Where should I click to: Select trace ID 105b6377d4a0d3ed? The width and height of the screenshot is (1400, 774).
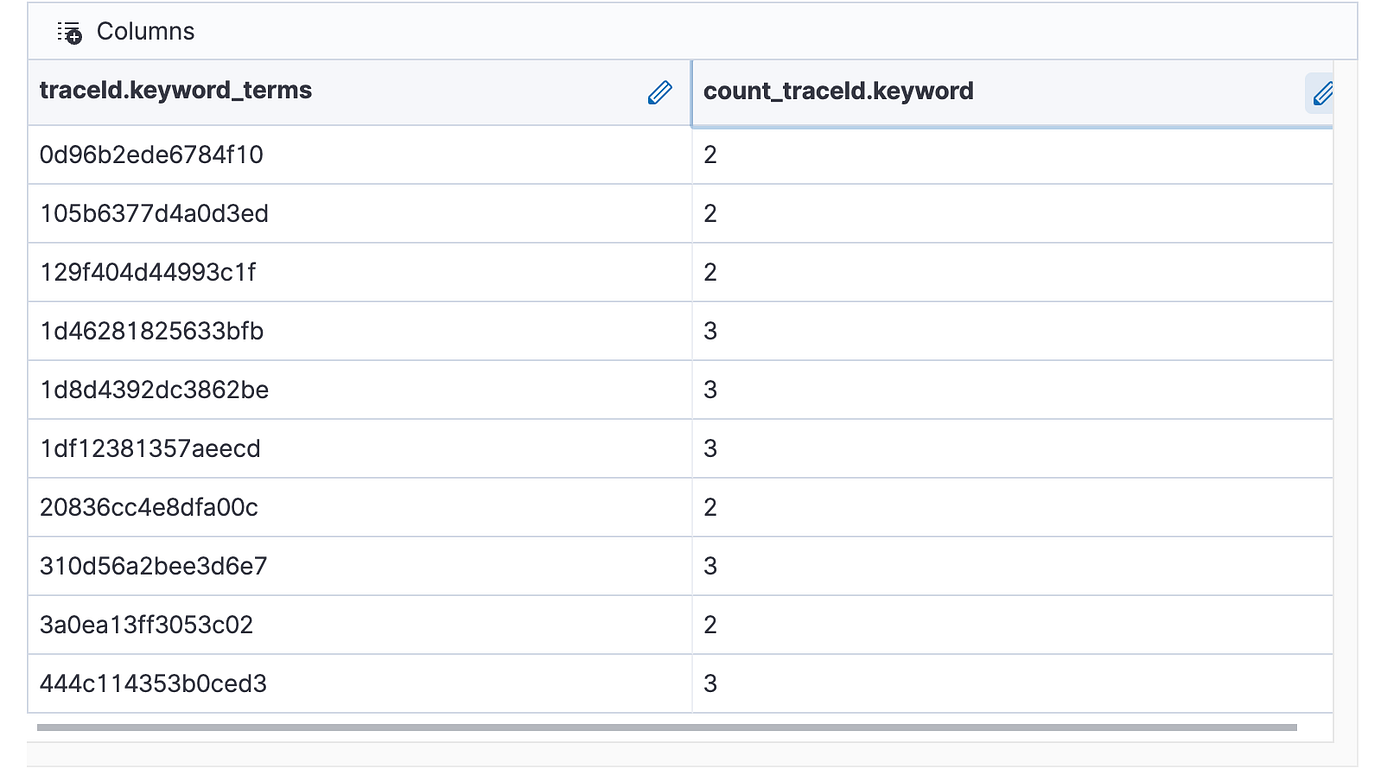(x=154, y=214)
